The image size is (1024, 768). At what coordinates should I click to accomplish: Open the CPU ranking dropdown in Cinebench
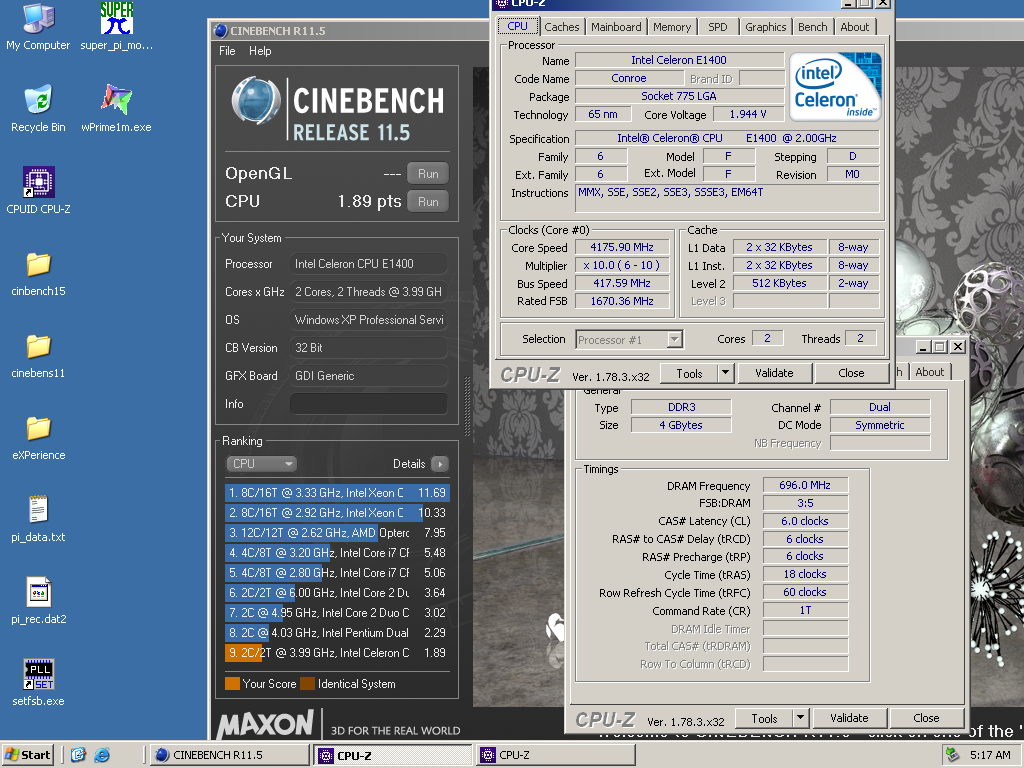(x=261, y=464)
